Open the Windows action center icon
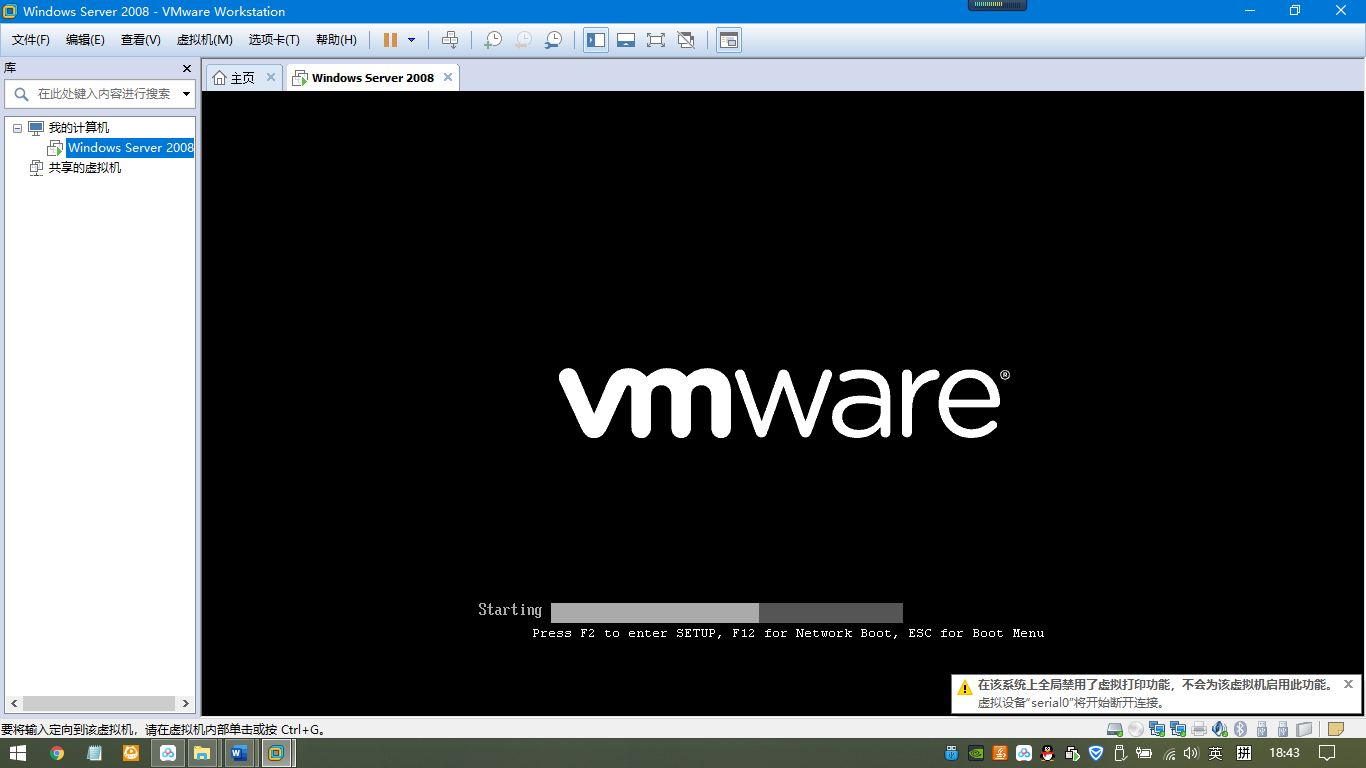Image resolution: width=1366 pixels, height=768 pixels. 1327,753
